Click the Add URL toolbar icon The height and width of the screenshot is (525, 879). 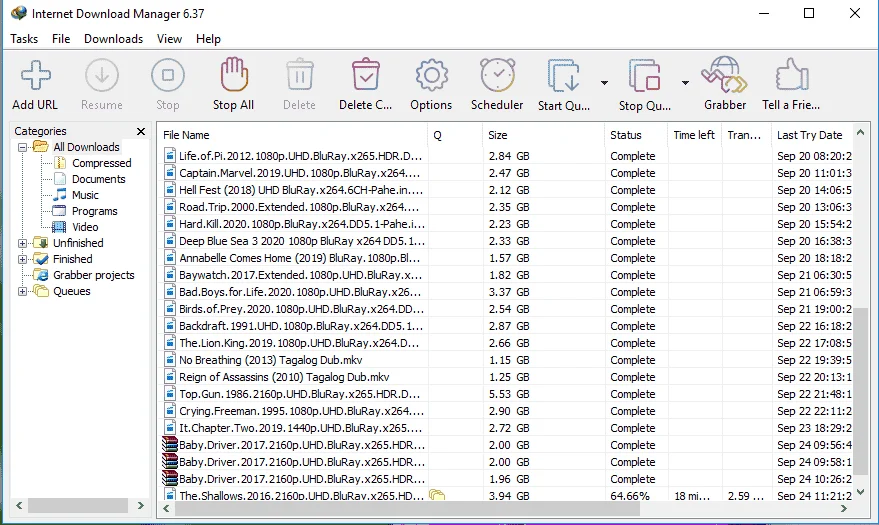coord(35,75)
